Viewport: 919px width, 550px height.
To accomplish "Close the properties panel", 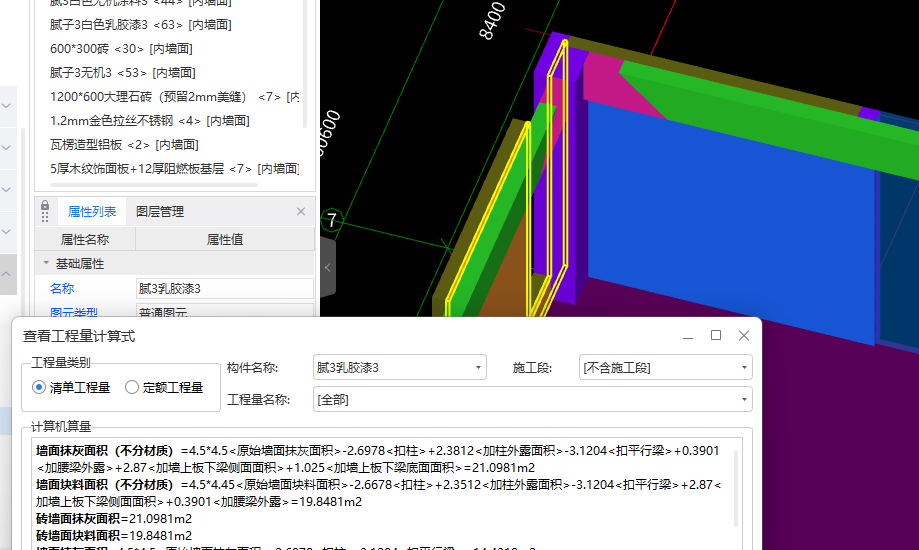I will (x=301, y=212).
